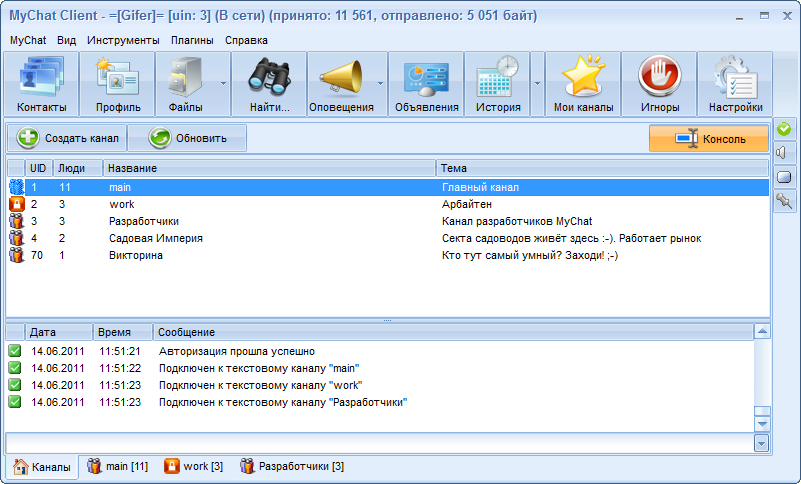Screen dimensions: 801x484
Task: Click the blue window icon in sidebar
Action: coord(784,177)
